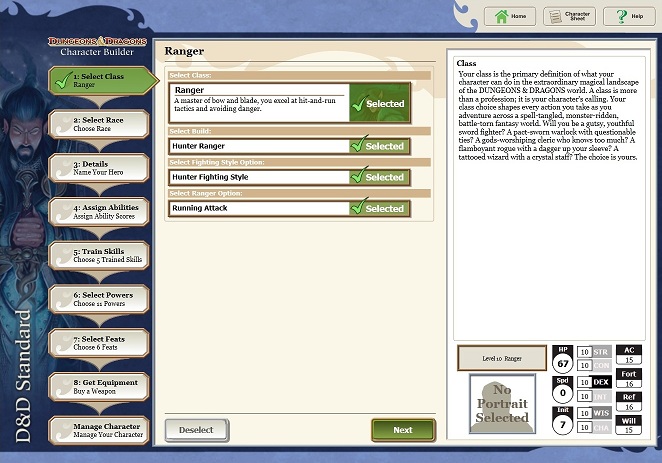
Task: Click the Character Sheet scroll icon
Action: coord(555,17)
